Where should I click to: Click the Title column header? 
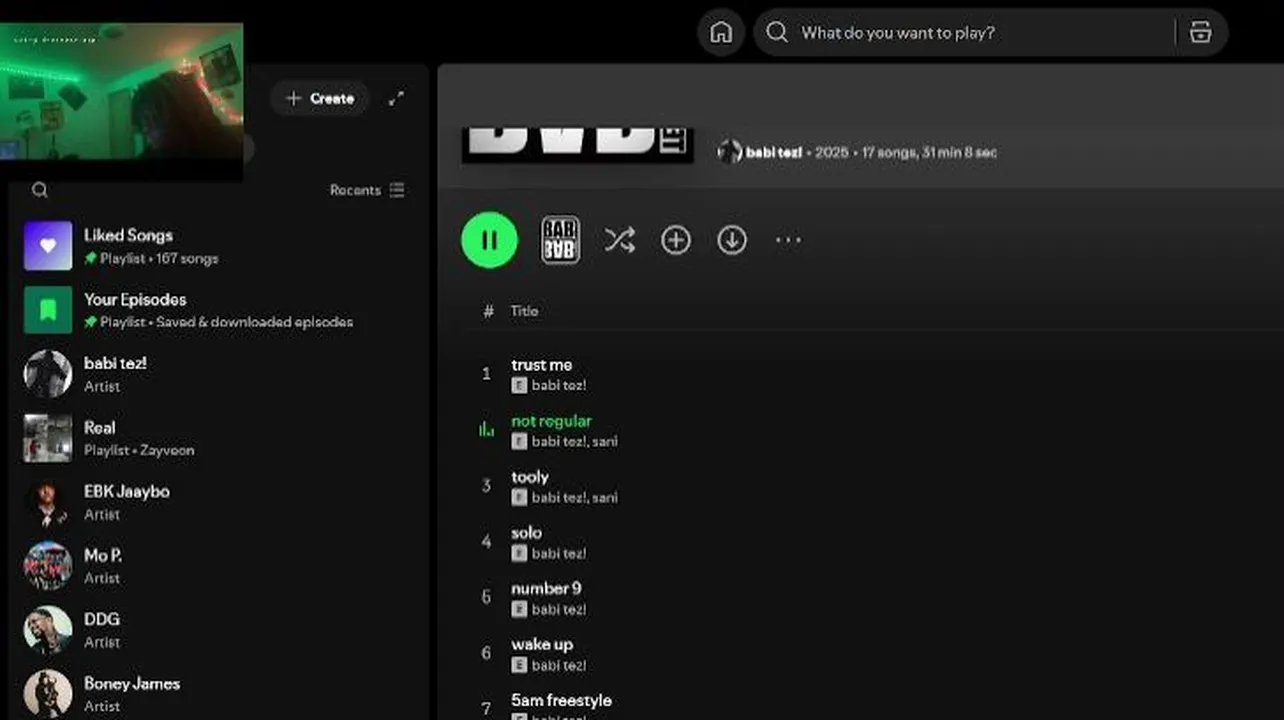pyautogui.click(x=524, y=311)
